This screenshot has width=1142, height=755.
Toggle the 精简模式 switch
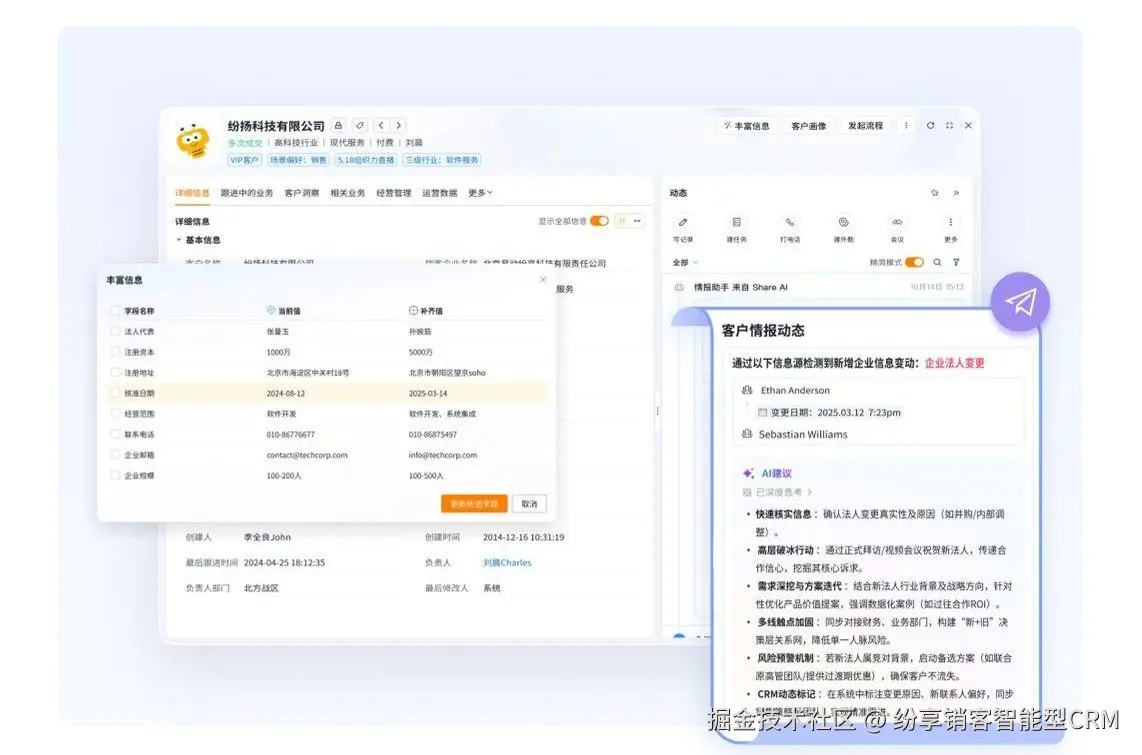914,262
